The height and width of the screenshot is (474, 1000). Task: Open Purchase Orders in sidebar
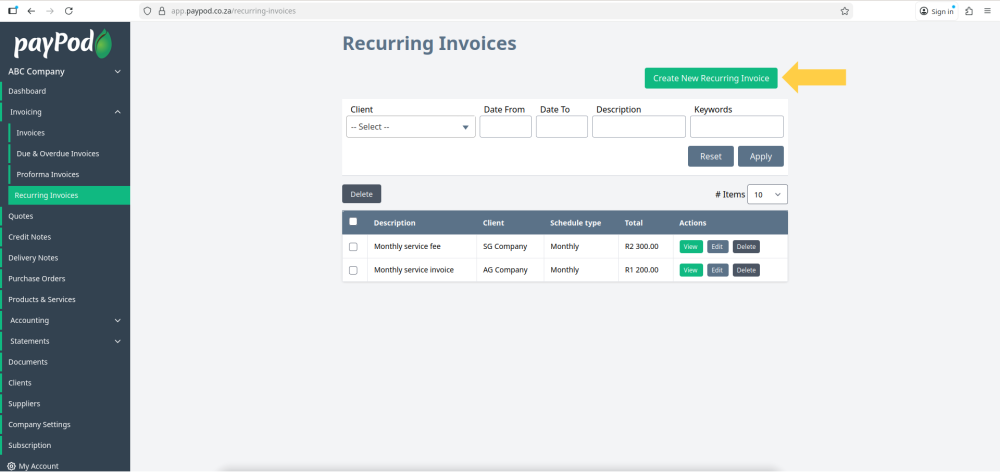point(36,279)
